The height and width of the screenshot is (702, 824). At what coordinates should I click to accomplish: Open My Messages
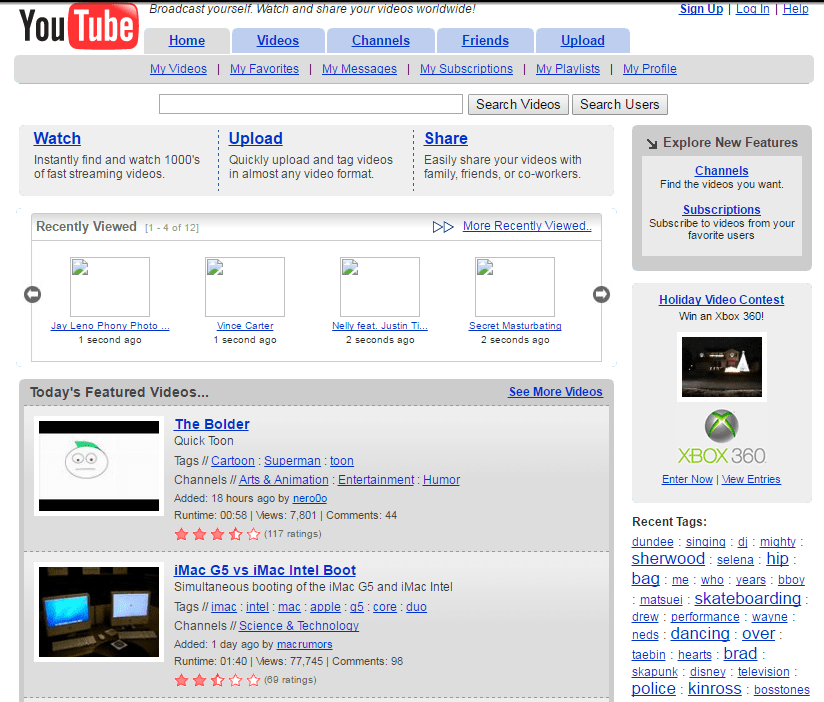point(359,69)
